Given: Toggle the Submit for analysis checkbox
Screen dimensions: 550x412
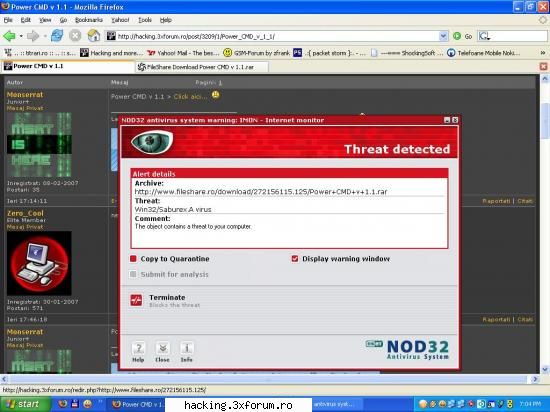Looking at the screenshot, I should [133, 274].
